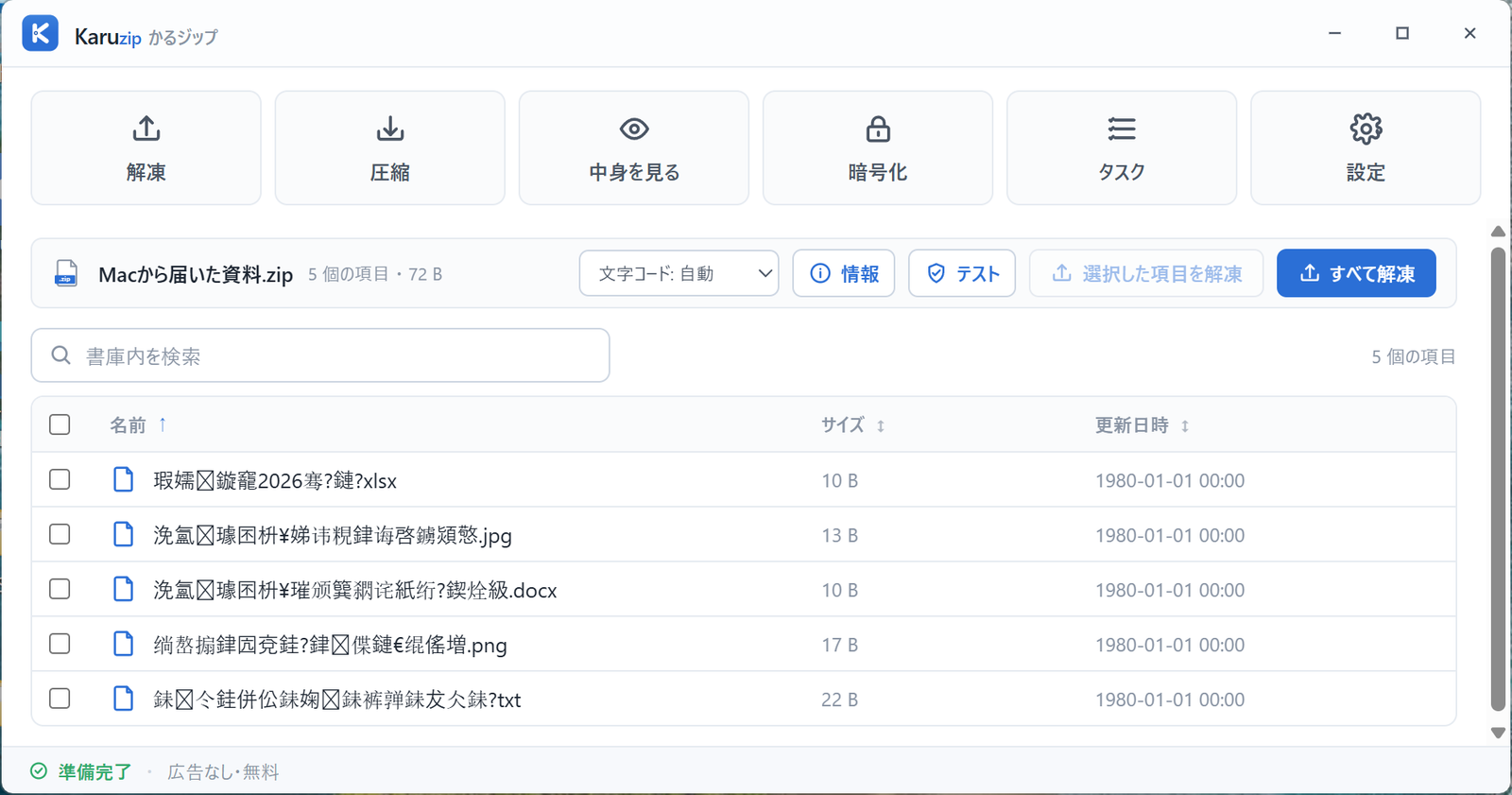1512x795 pixels.
Task: Click the vertical scrollbar thumb
Action: [1498, 479]
